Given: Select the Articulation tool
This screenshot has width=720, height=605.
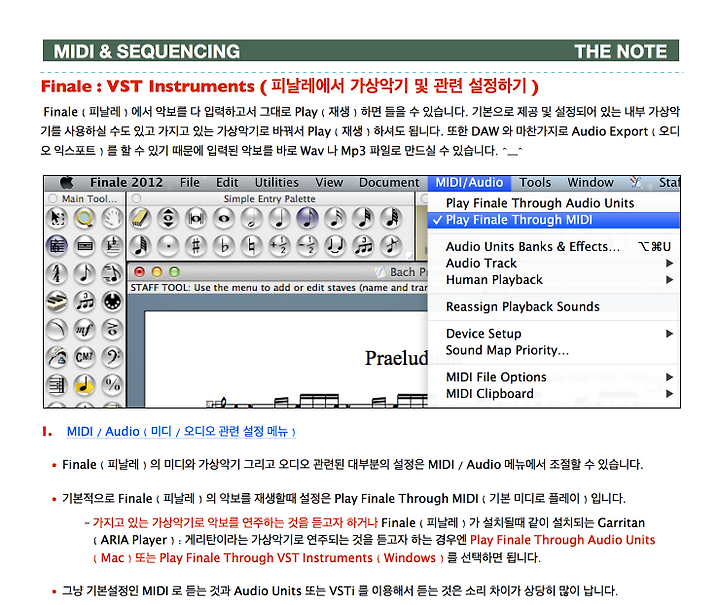Looking at the screenshot, I should point(112,329).
